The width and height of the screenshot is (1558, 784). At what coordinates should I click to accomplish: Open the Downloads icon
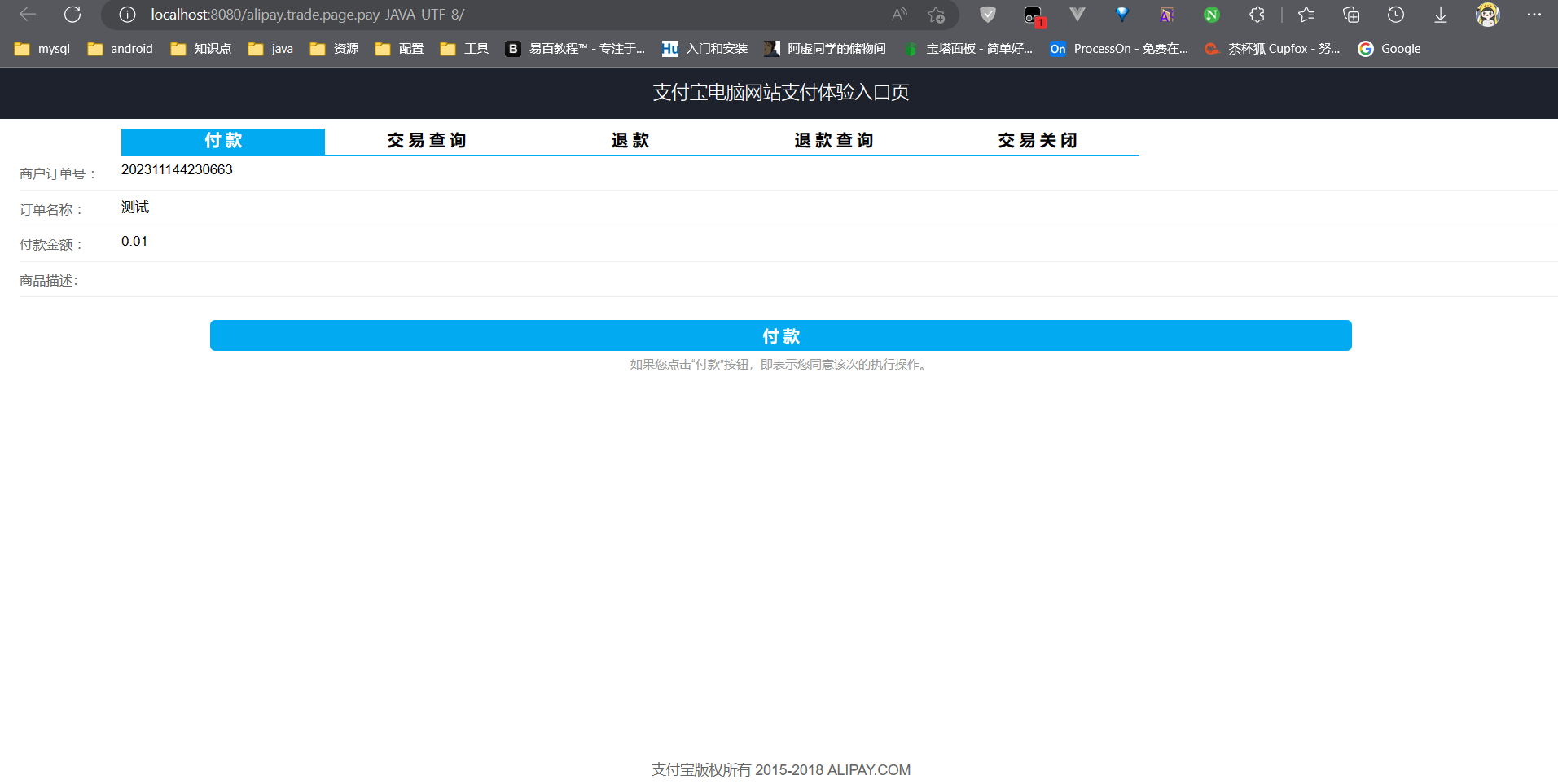click(1441, 15)
